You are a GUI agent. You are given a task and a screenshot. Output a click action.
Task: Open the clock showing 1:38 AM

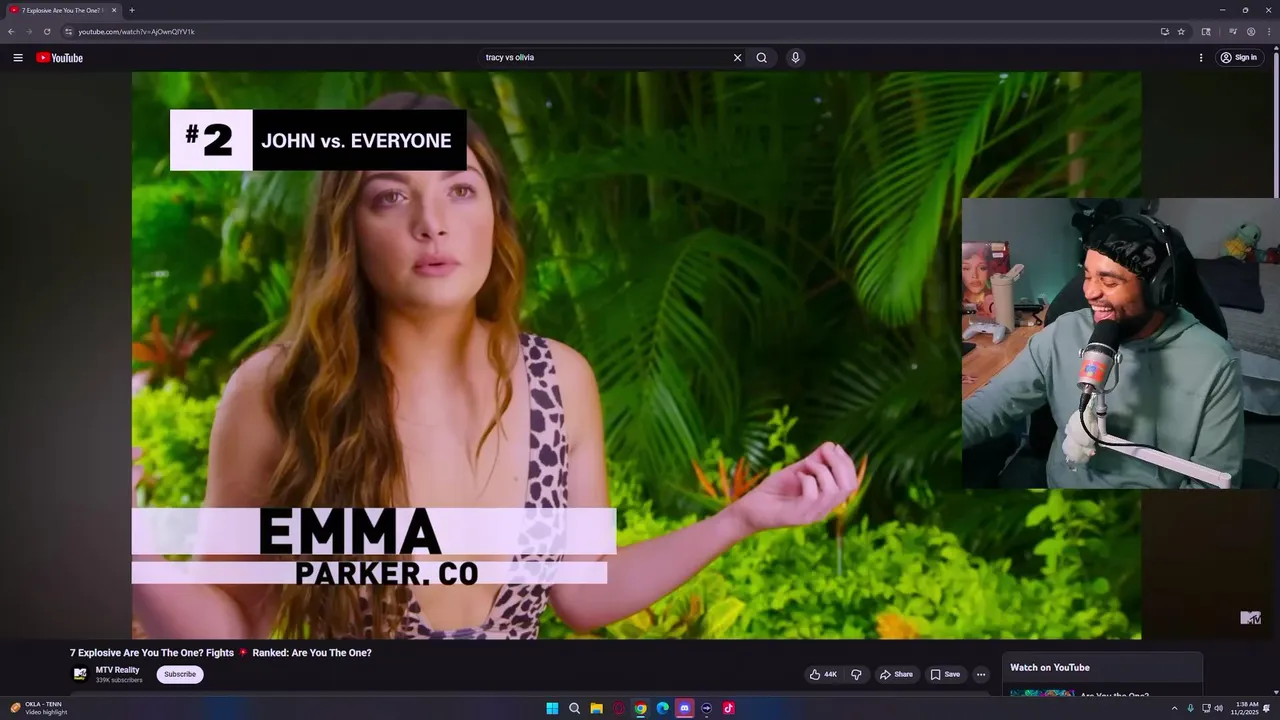[1245, 708]
